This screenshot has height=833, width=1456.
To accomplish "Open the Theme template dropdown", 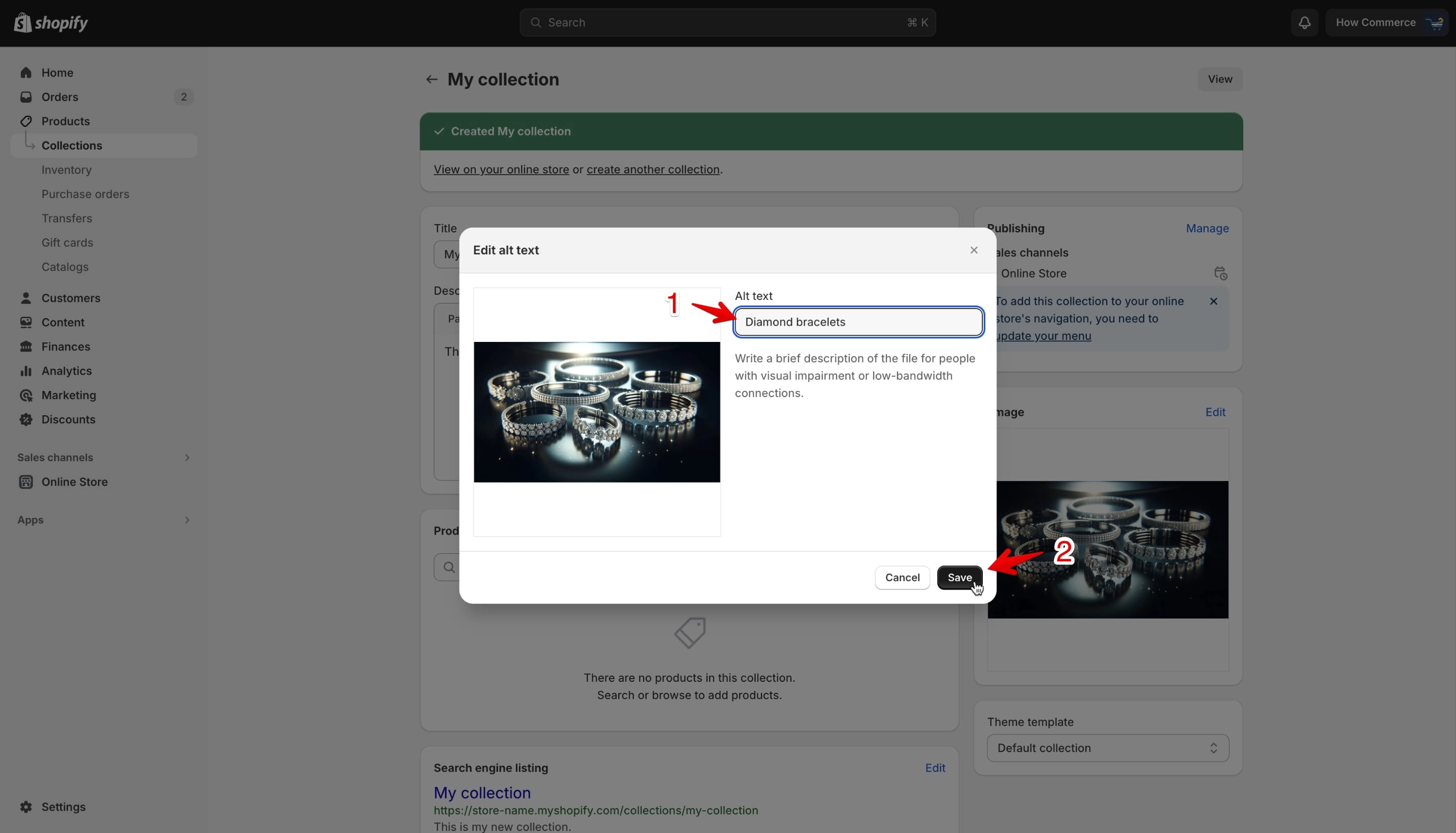I will 1108,748.
